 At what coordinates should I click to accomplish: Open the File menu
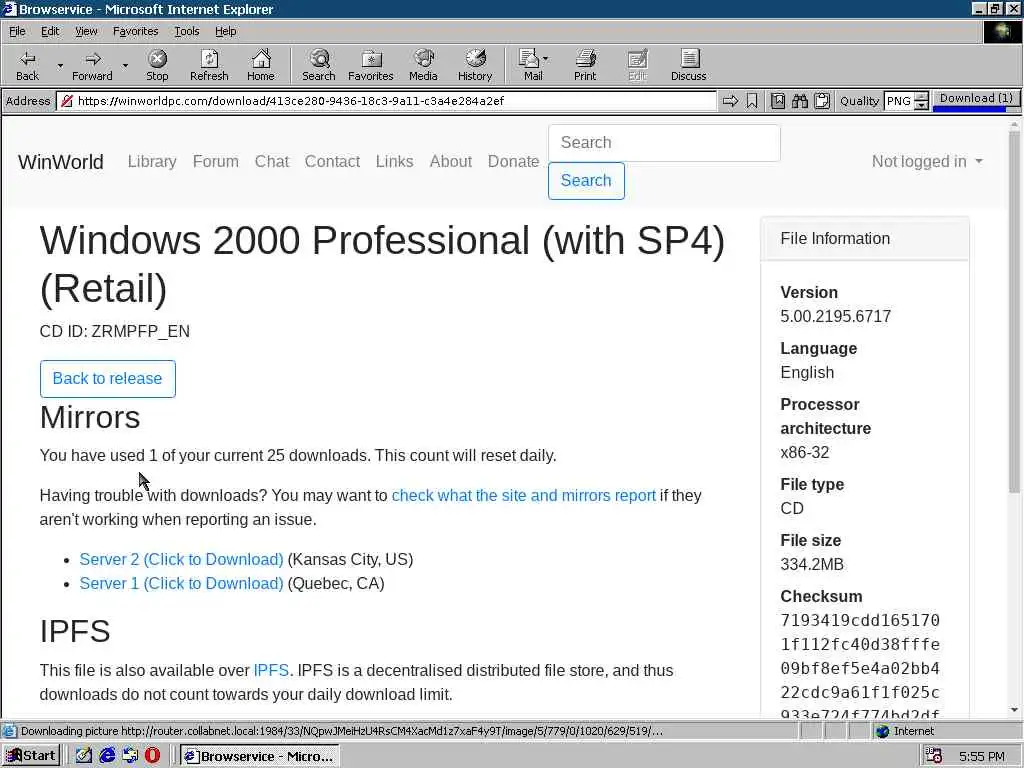click(17, 31)
